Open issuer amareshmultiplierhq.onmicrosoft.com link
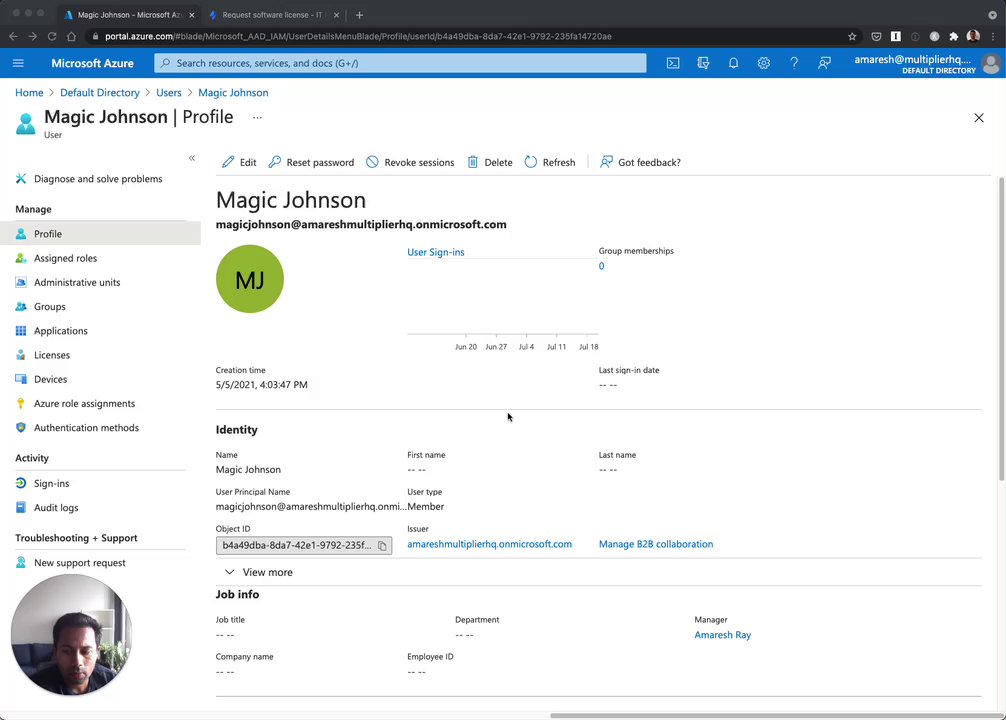The image size is (1006, 720). pos(489,544)
